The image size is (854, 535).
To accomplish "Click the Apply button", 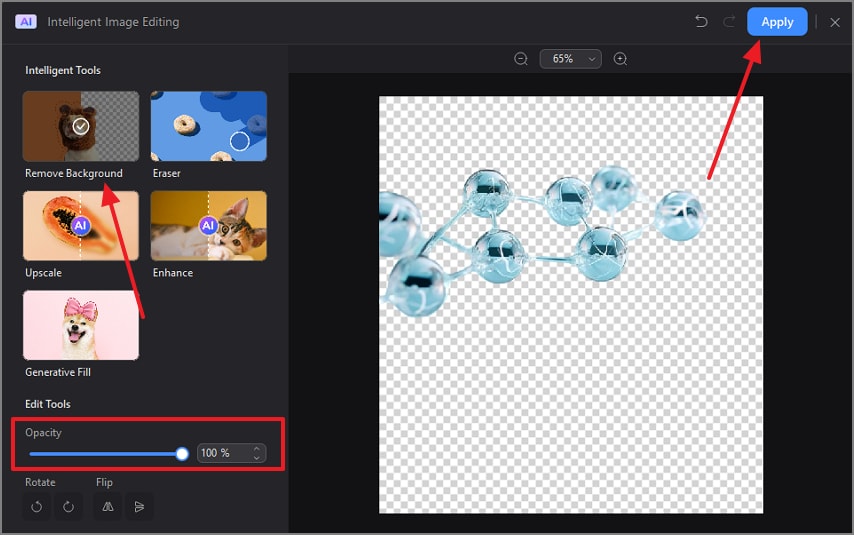I will 777,22.
